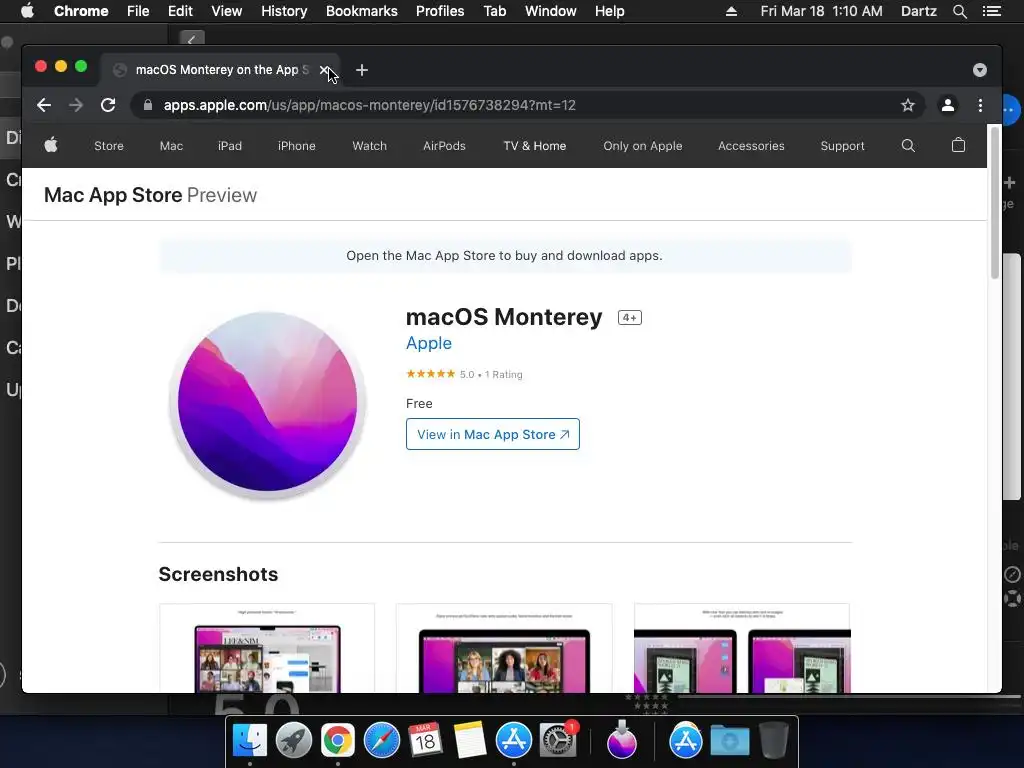Screen dimensions: 1024x768
Task: Open the third Monterey screenshot thumbnail
Action: pos(742,648)
